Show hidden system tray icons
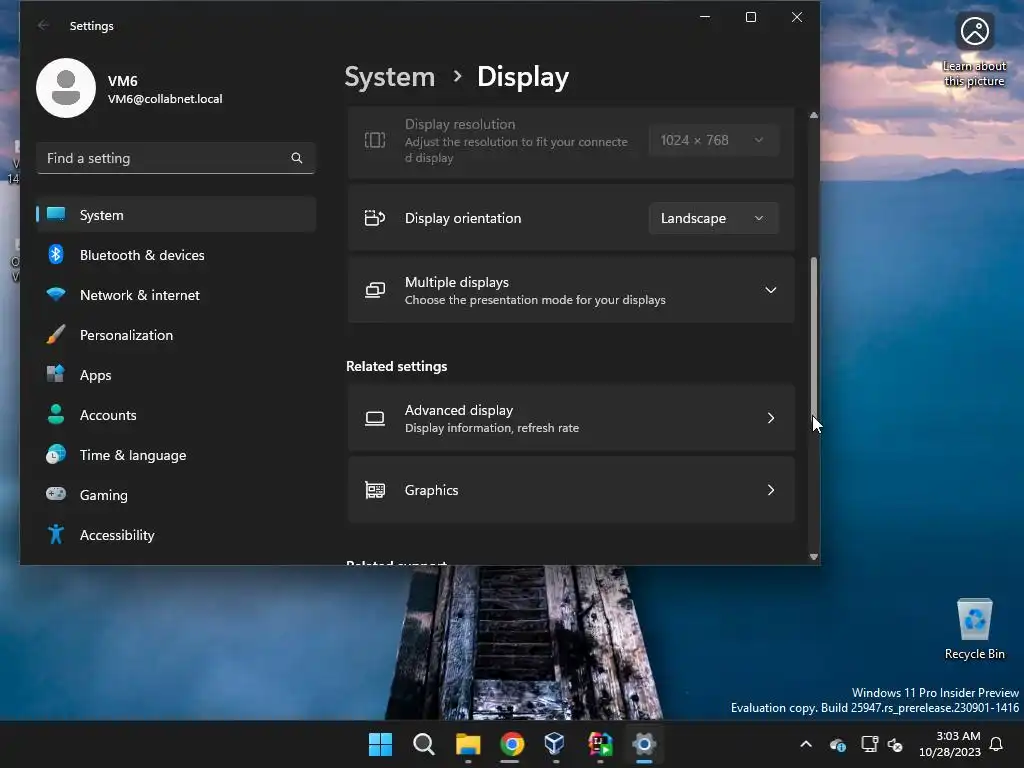The height and width of the screenshot is (768, 1024). click(806, 744)
